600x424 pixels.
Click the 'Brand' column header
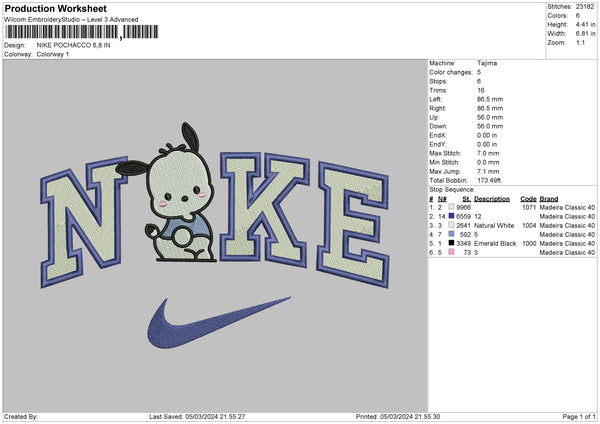click(x=549, y=199)
